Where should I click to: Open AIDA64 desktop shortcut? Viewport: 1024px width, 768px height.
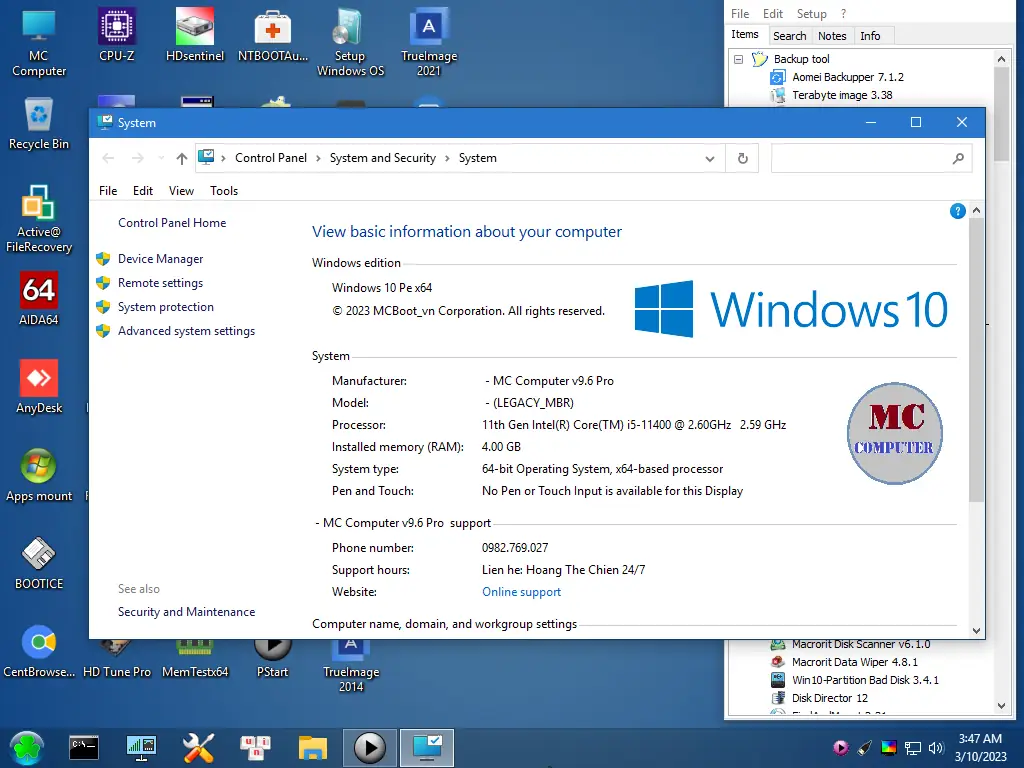(39, 299)
